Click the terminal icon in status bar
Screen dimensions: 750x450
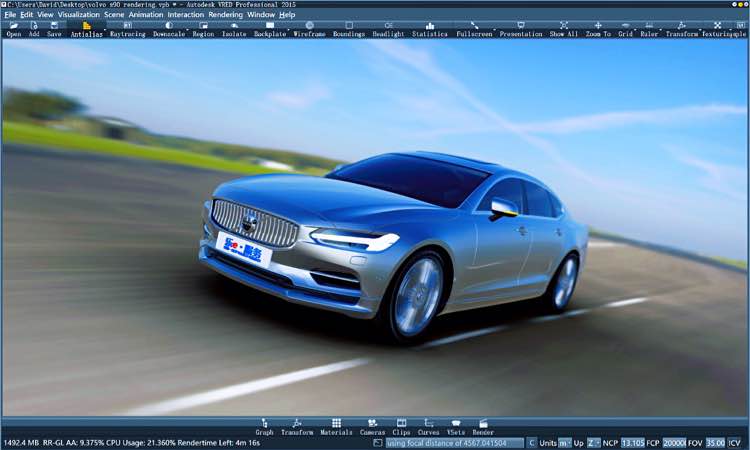pos(377,443)
